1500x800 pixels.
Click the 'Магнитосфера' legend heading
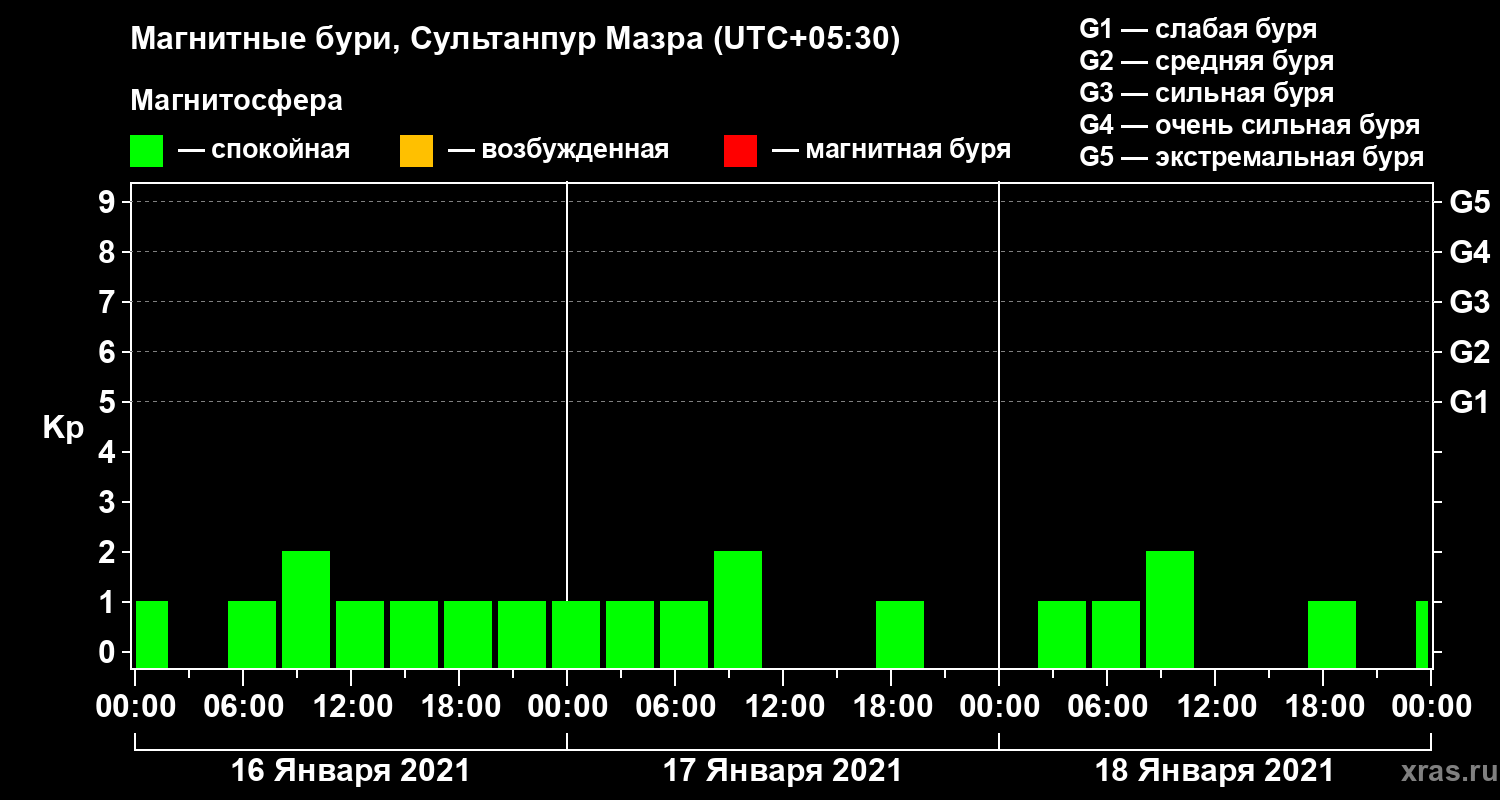(x=236, y=101)
